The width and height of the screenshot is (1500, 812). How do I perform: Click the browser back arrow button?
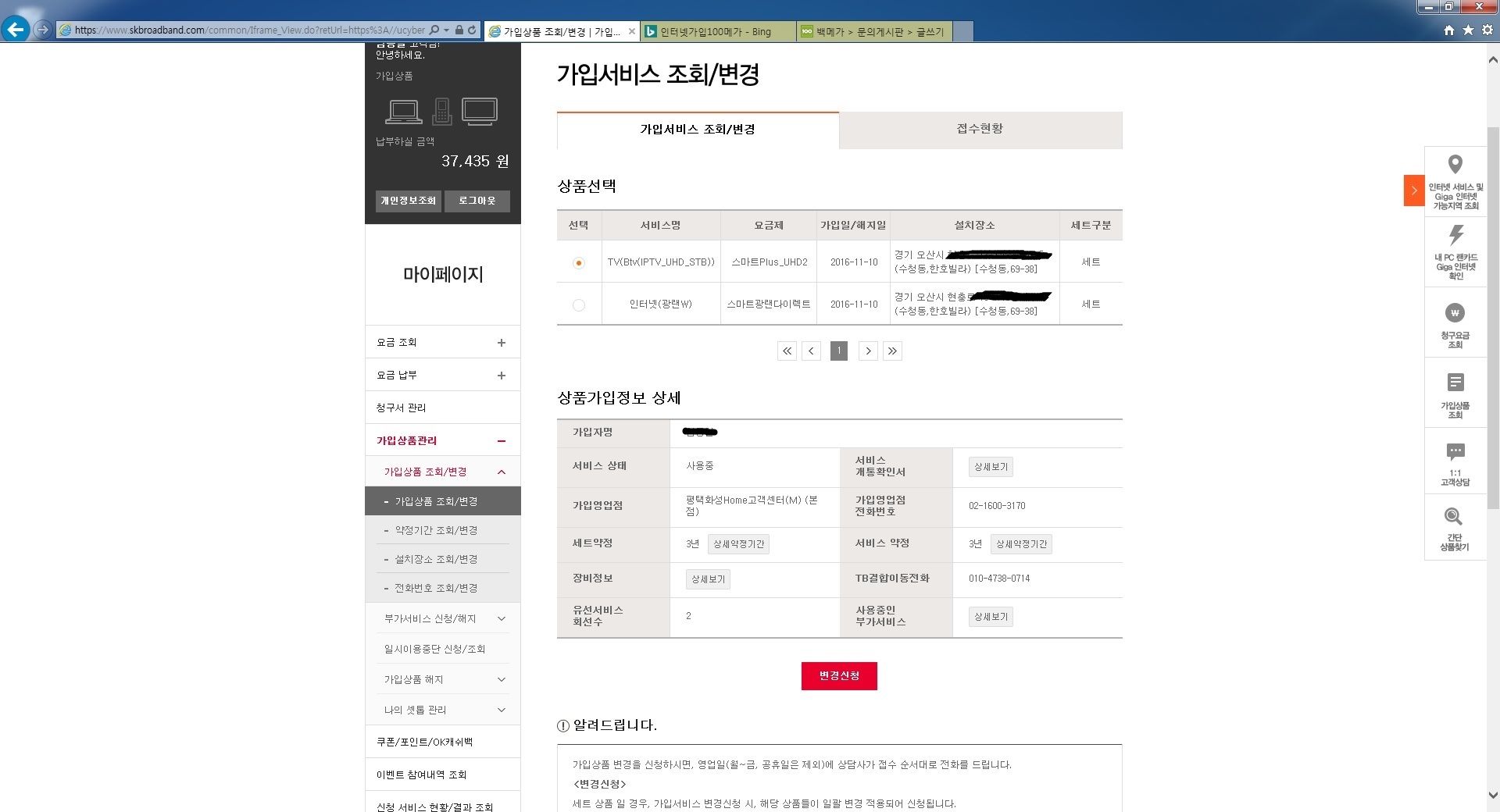[16, 30]
